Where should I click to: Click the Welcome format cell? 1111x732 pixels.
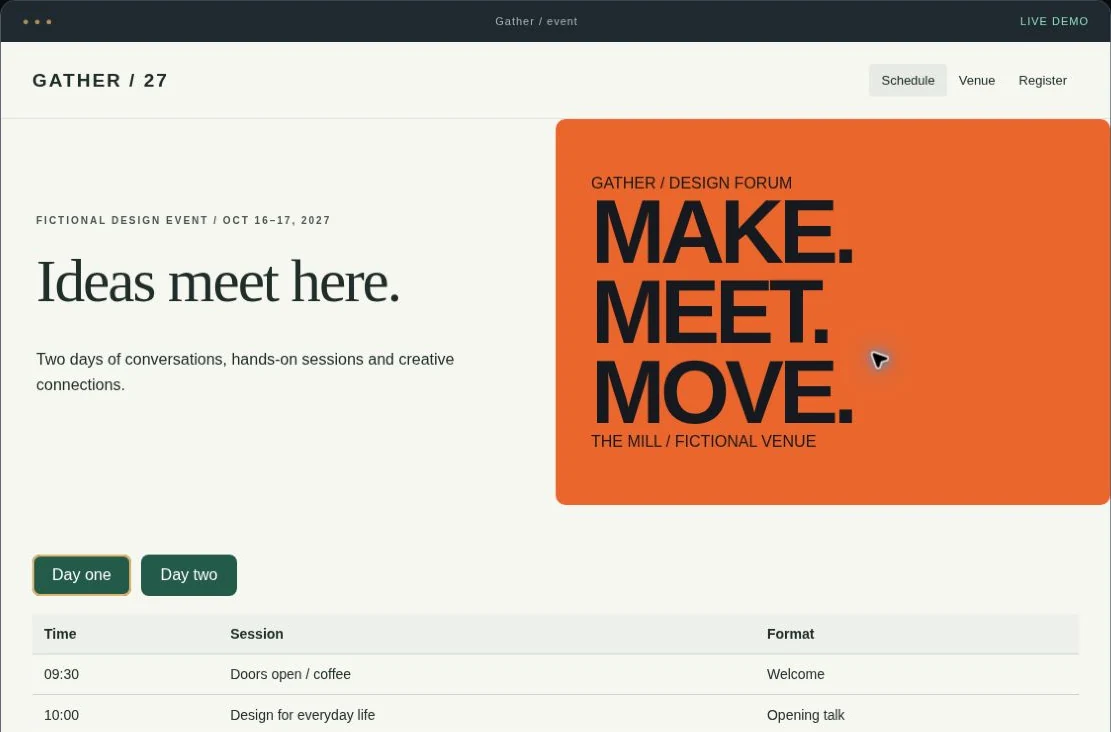point(796,674)
